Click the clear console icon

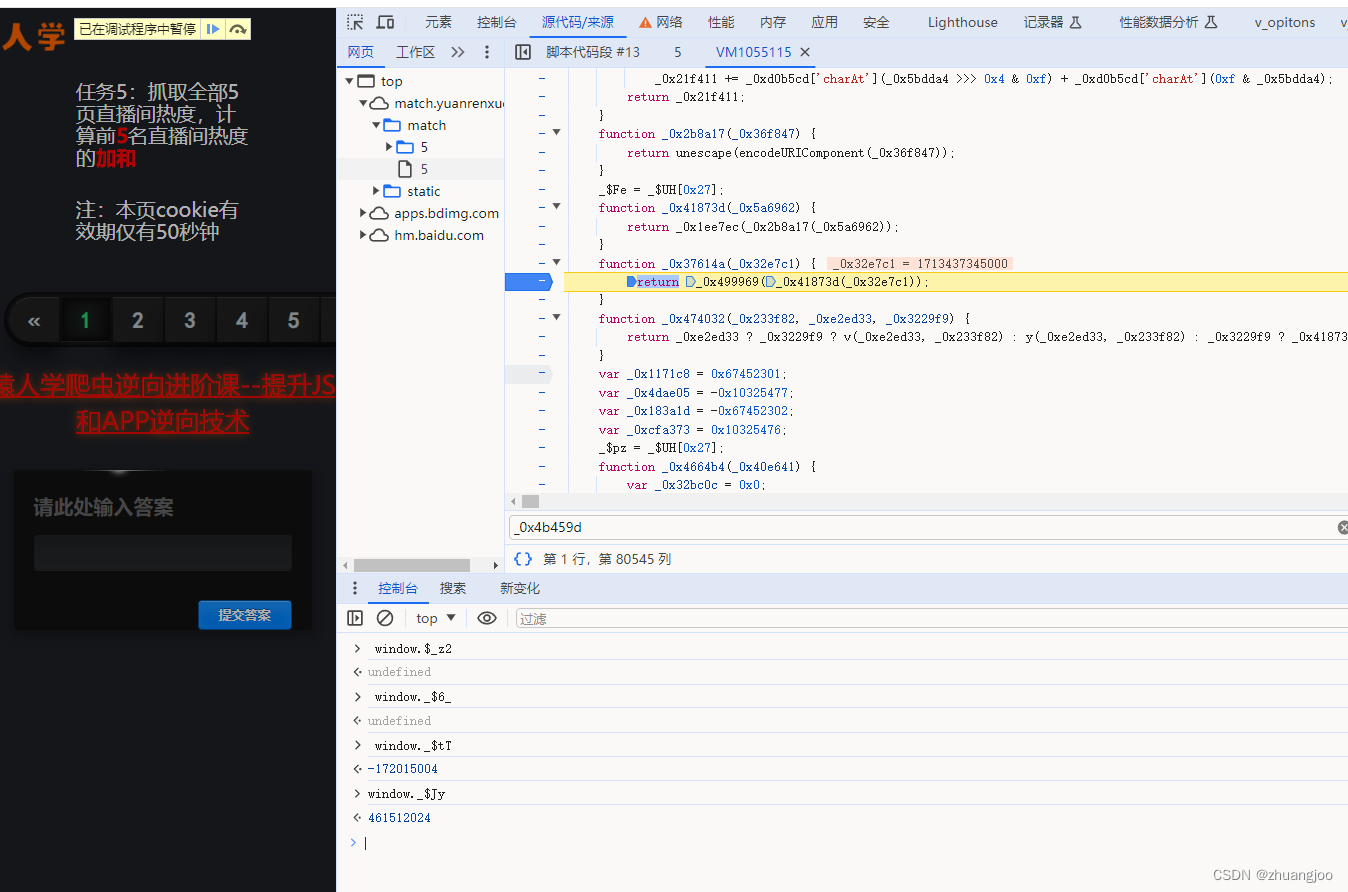tap(385, 618)
